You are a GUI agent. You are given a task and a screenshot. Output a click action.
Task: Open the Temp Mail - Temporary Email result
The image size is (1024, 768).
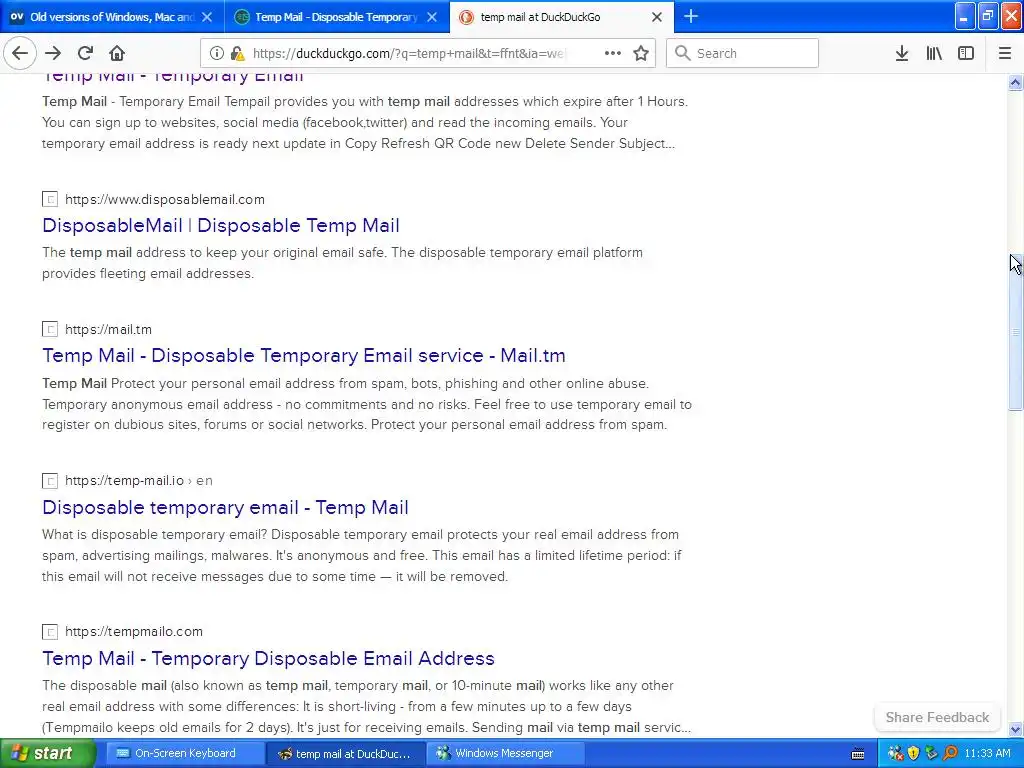[x=173, y=77]
